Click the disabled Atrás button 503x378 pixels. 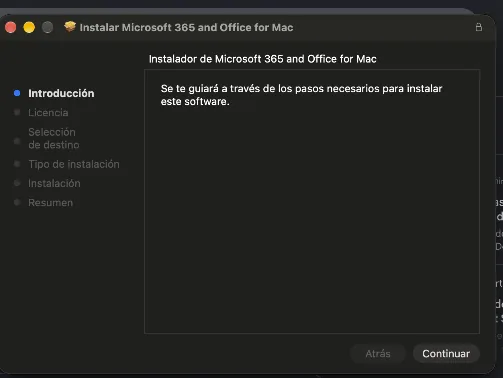pyautogui.click(x=378, y=353)
